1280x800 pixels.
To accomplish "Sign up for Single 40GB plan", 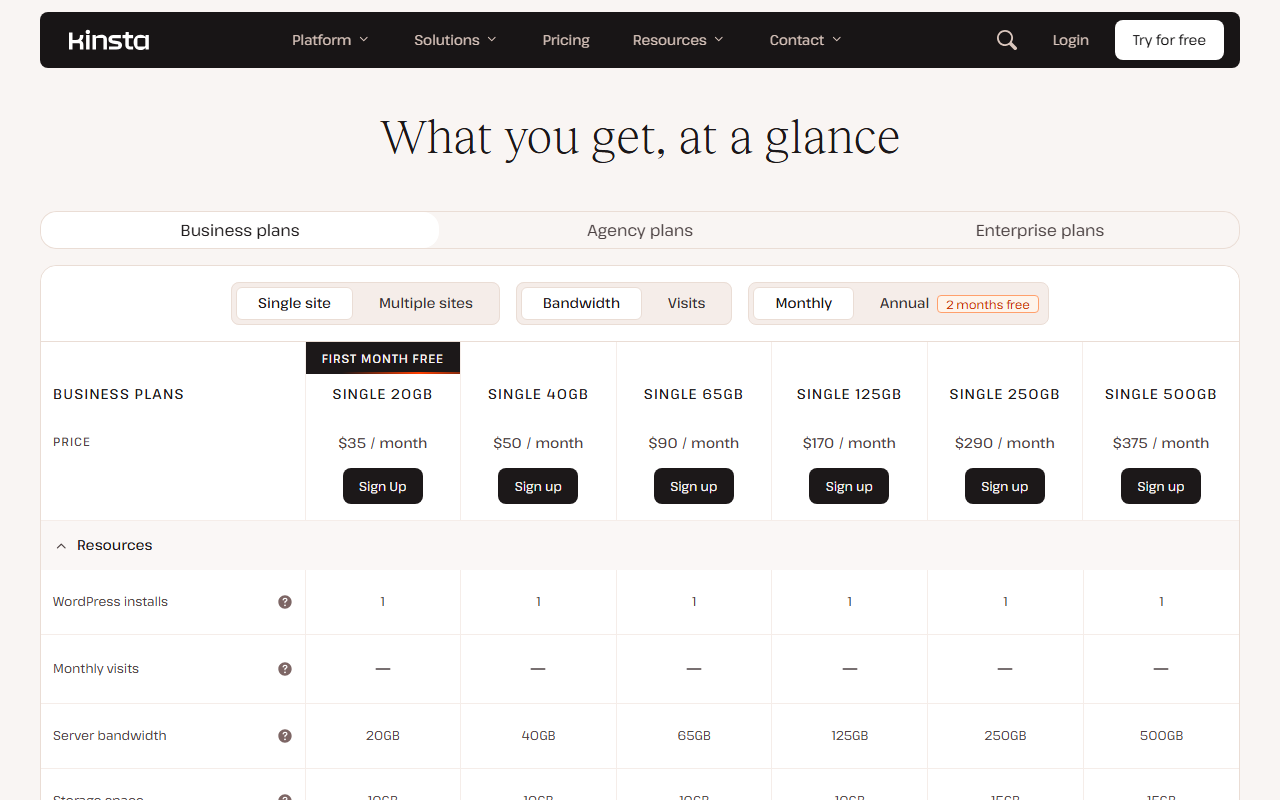I will pyautogui.click(x=538, y=486).
